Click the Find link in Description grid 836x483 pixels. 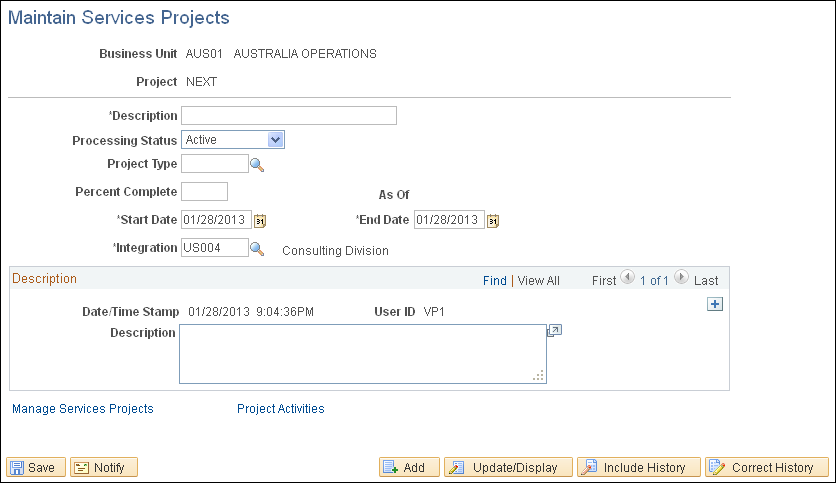pos(494,281)
